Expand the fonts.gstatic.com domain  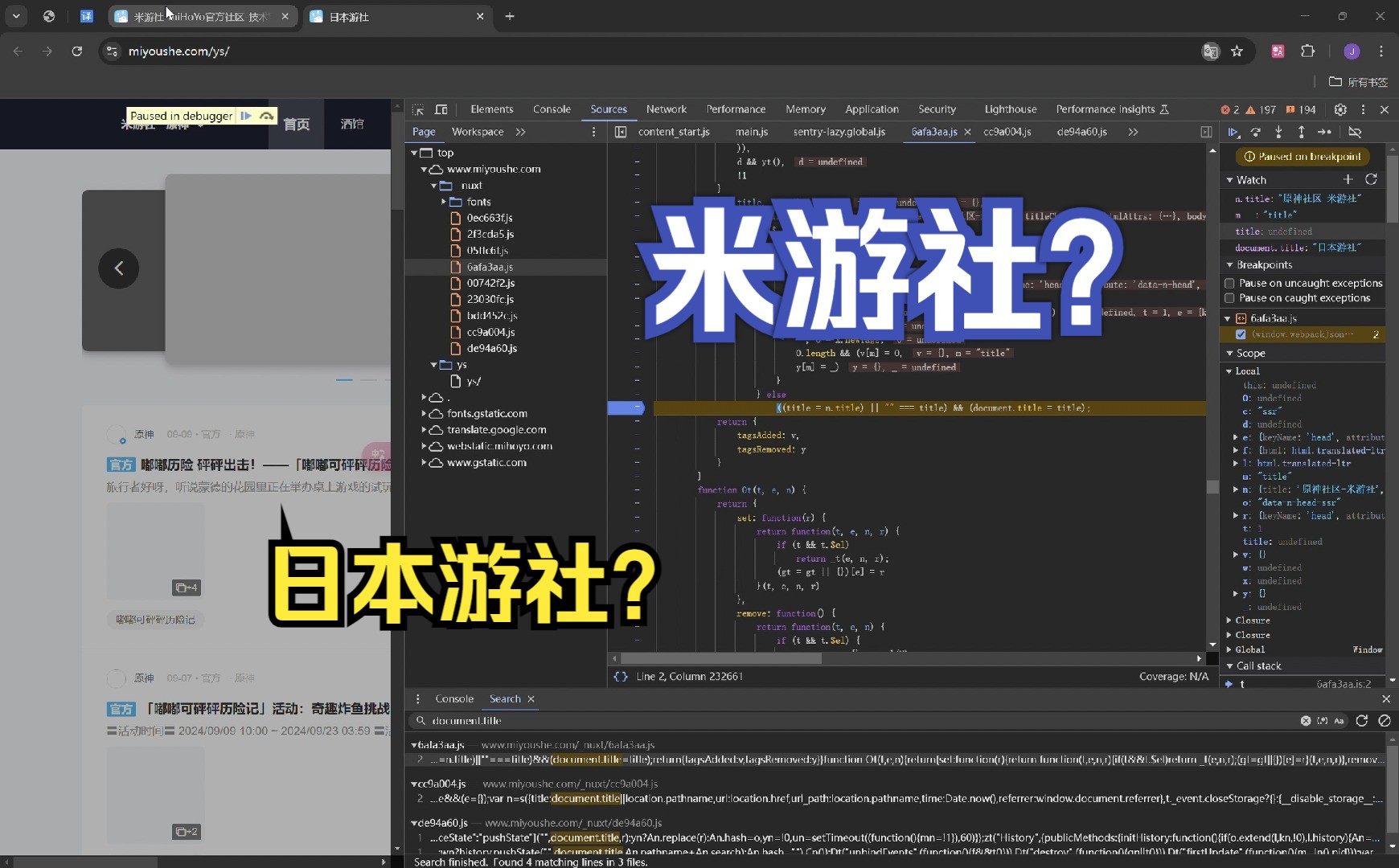[425, 414]
